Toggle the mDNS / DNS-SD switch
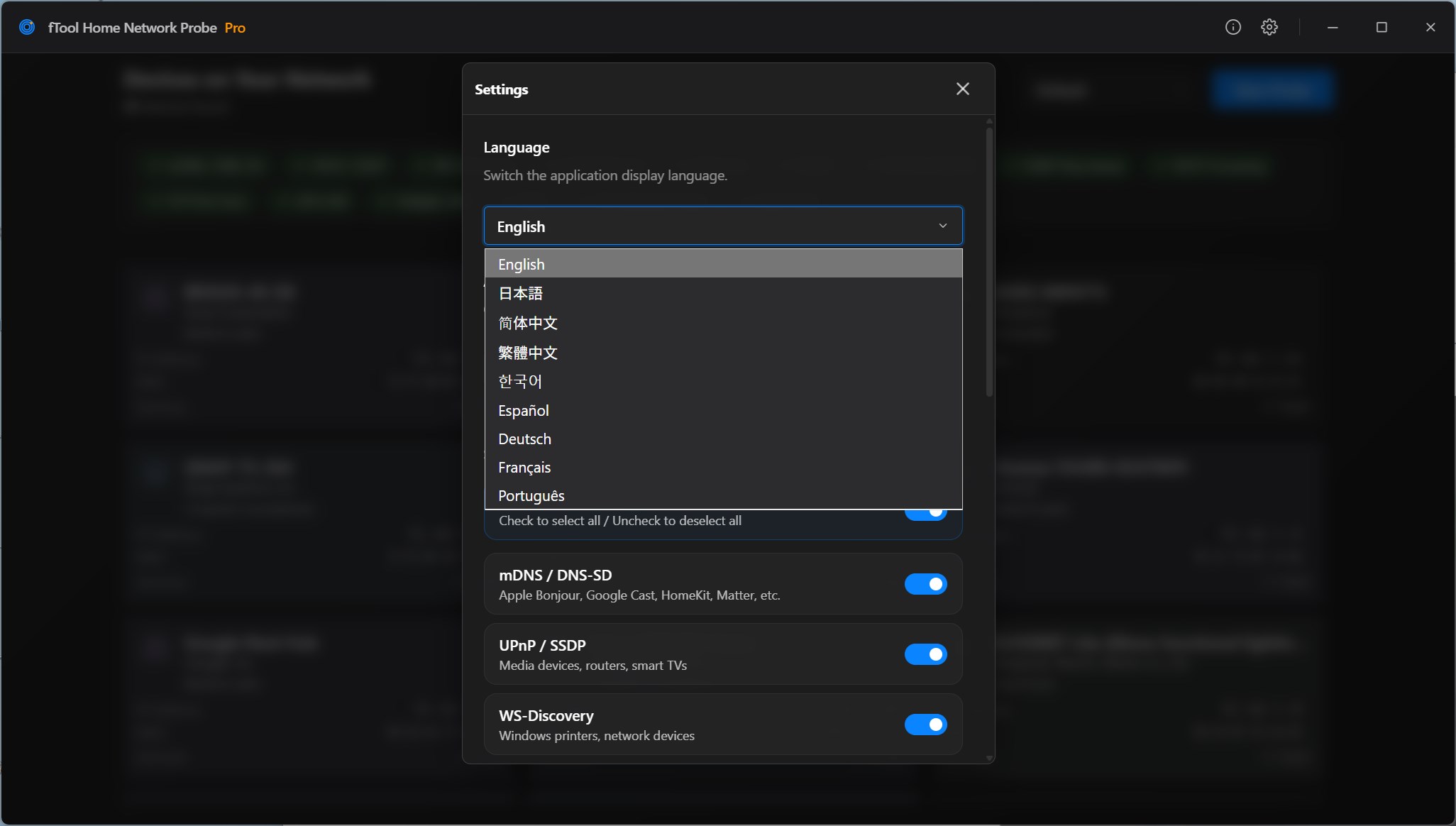Screen dimensions: 1456x826 pyautogui.click(x=925, y=583)
